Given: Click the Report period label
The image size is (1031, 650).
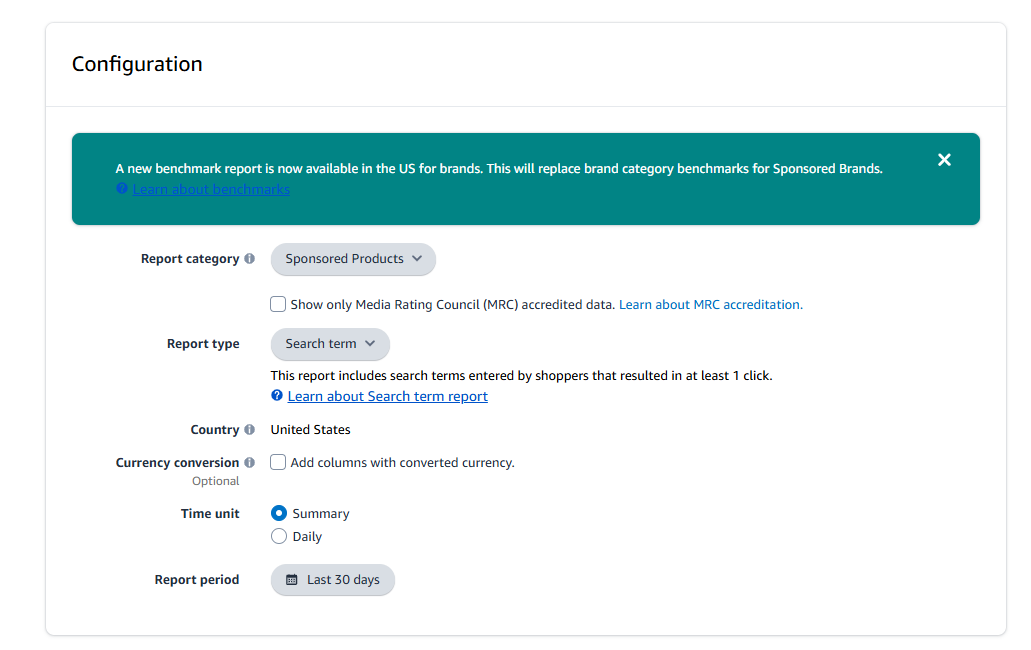Looking at the screenshot, I should pos(197,580).
